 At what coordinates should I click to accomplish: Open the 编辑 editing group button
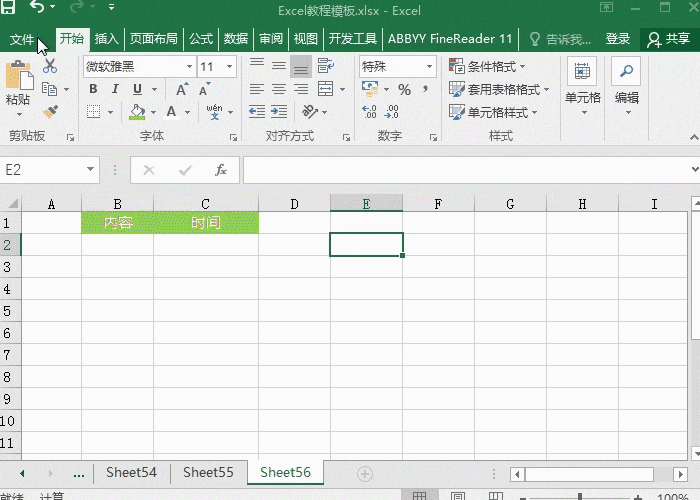[x=627, y=86]
